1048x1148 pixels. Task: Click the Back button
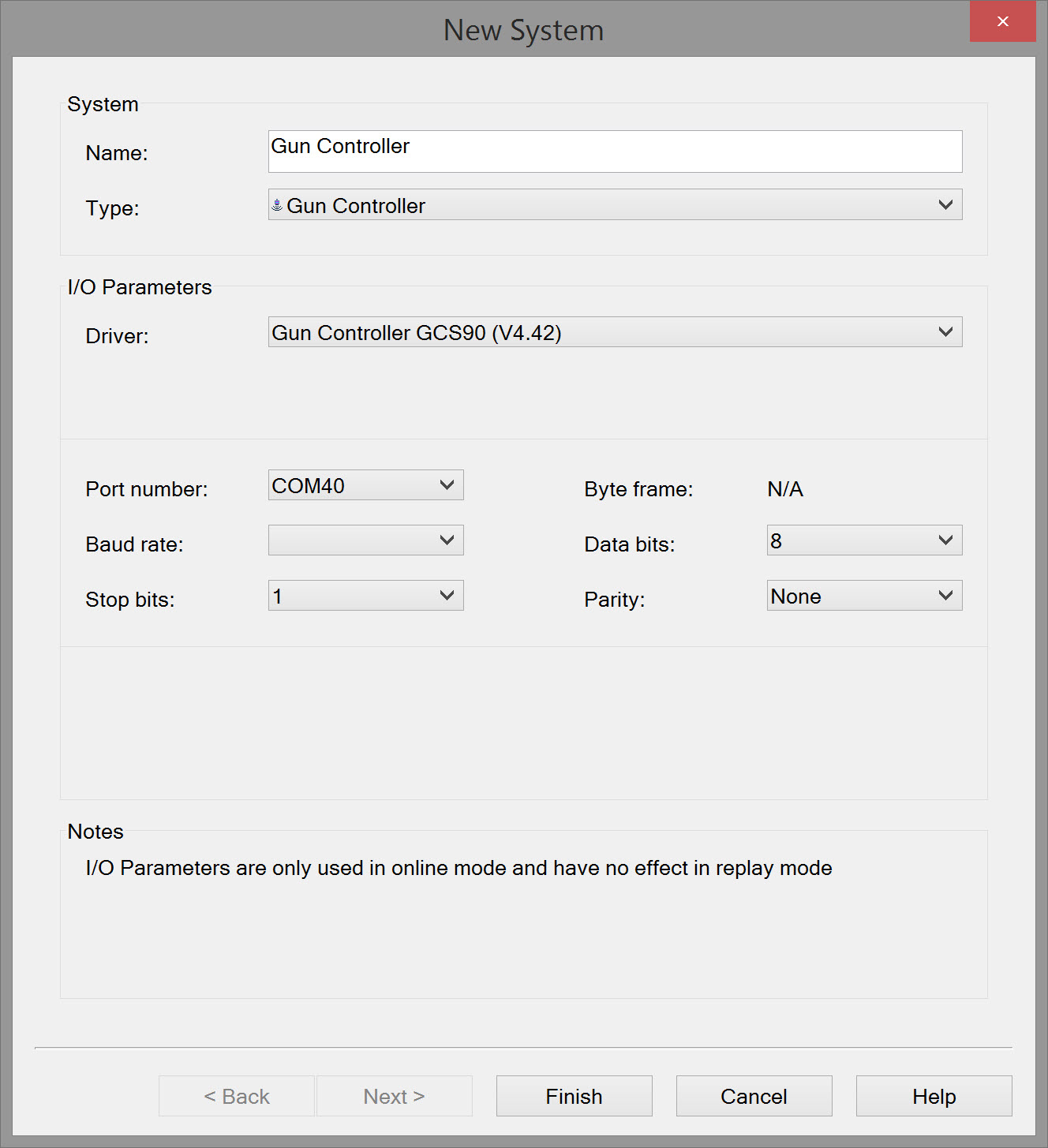(x=237, y=1096)
